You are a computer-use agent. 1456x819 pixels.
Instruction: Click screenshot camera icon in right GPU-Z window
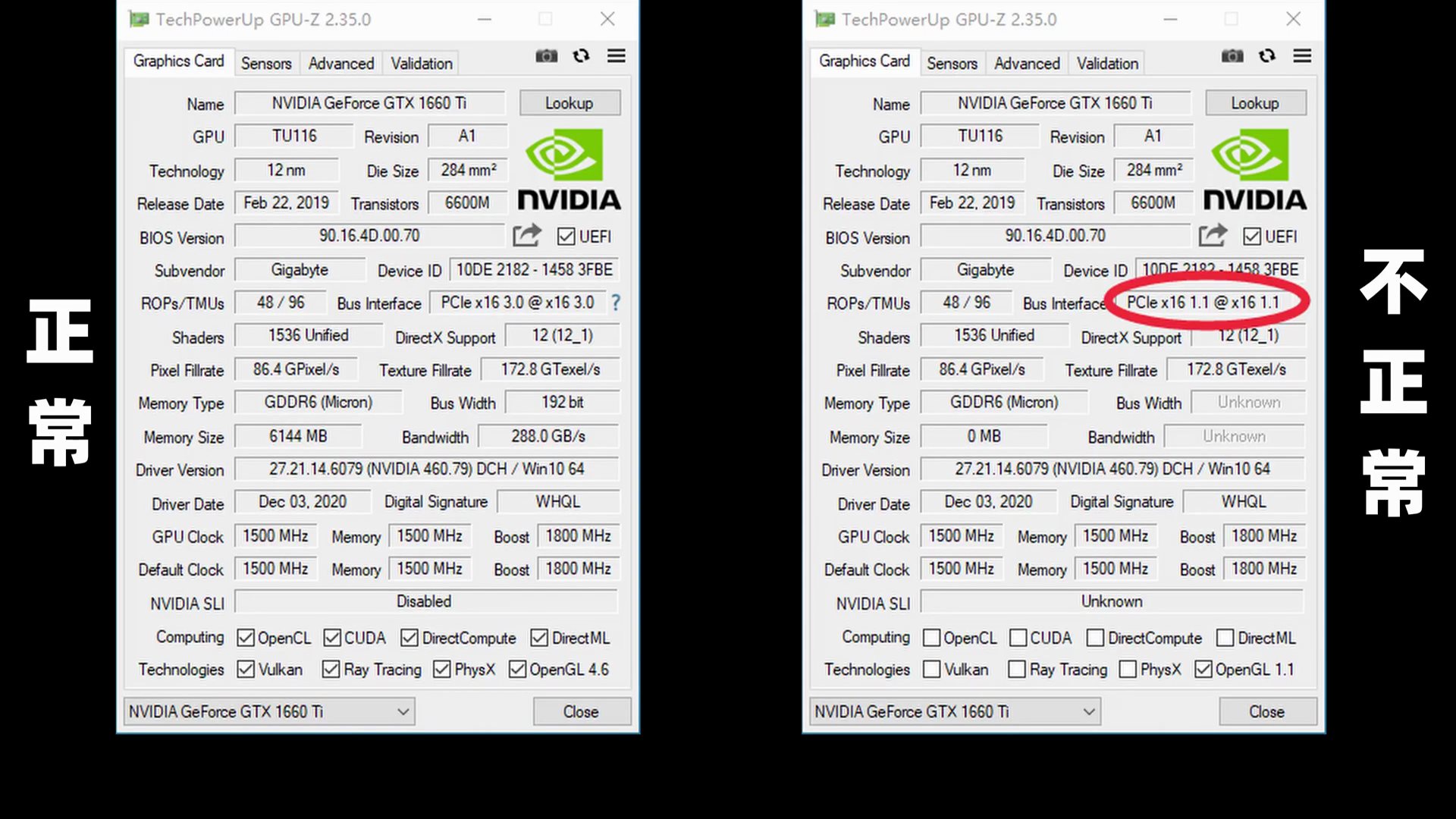point(1232,56)
